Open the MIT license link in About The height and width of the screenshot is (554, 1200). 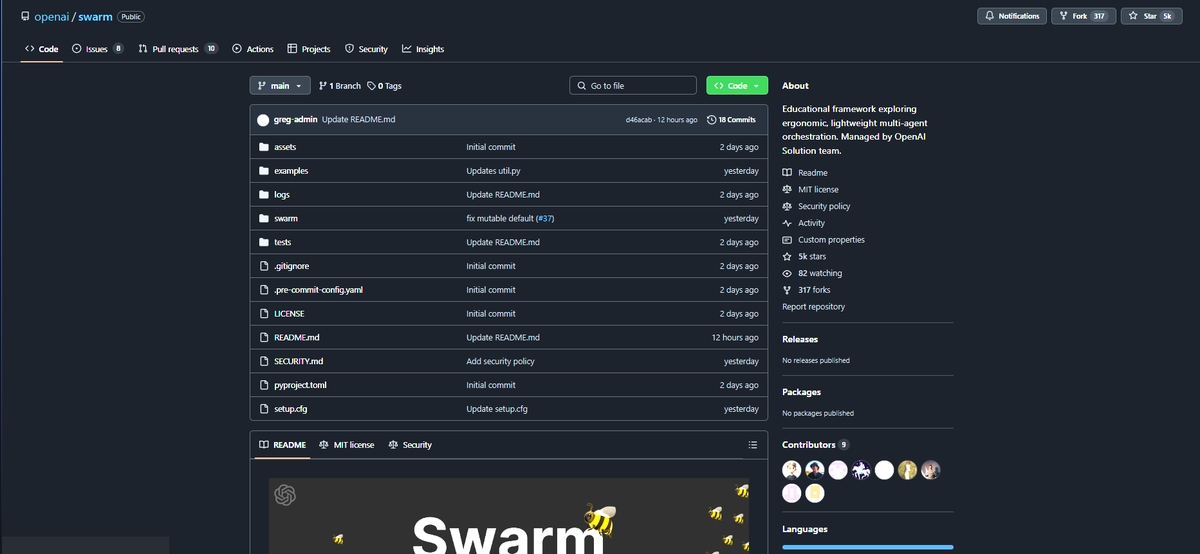coord(810,190)
